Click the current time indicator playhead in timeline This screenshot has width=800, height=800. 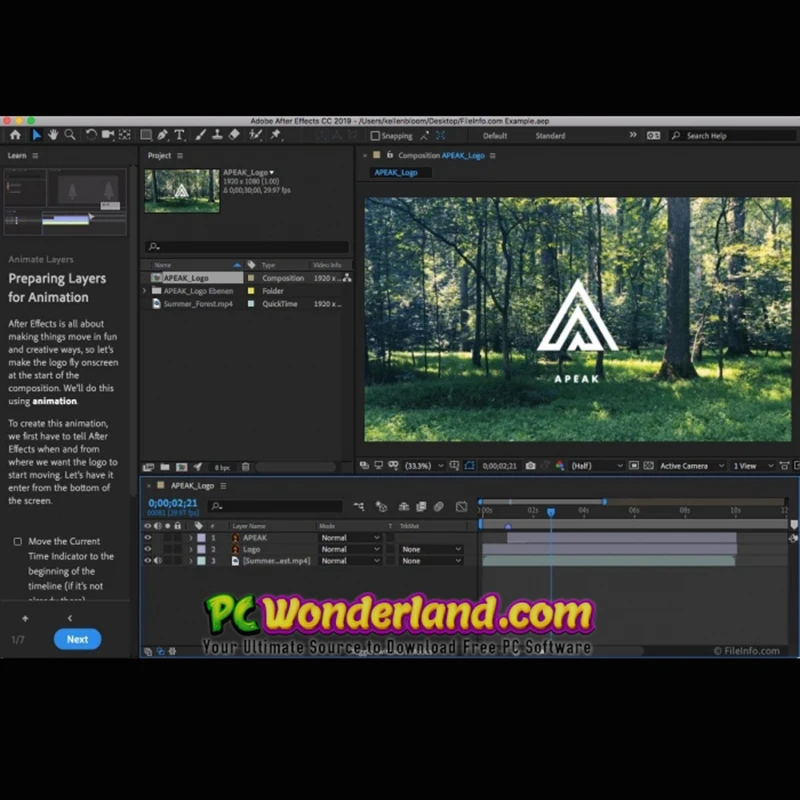coord(551,512)
